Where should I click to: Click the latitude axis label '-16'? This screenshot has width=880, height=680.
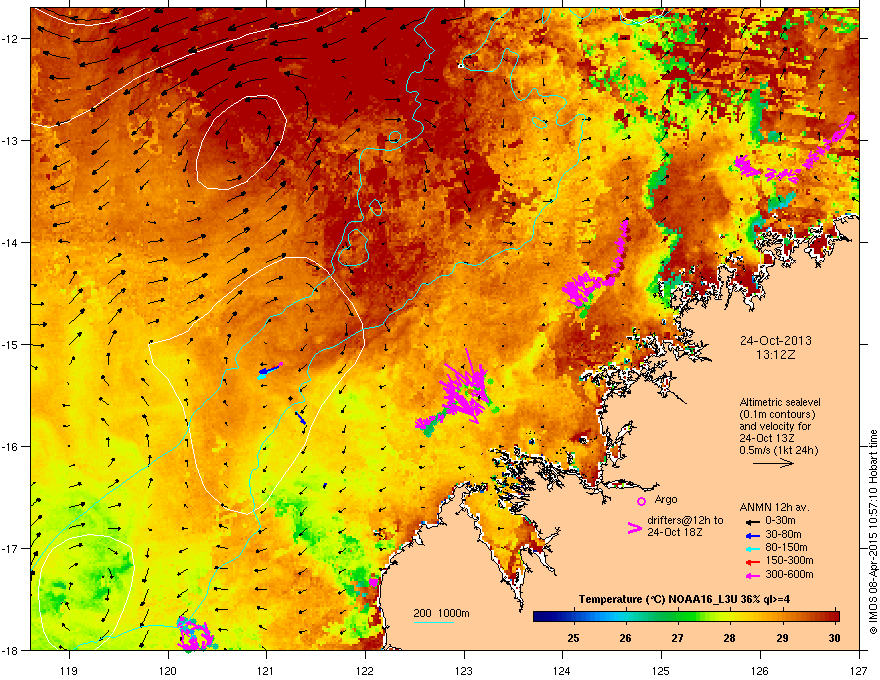[x=11, y=447]
